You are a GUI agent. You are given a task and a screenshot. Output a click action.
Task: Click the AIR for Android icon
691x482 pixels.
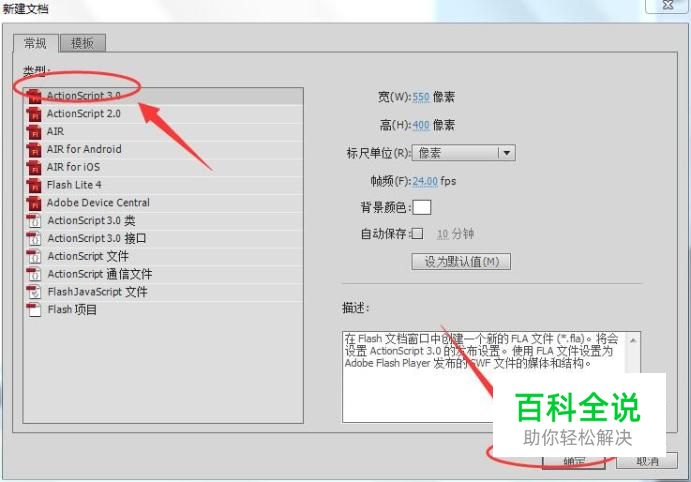point(34,150)
